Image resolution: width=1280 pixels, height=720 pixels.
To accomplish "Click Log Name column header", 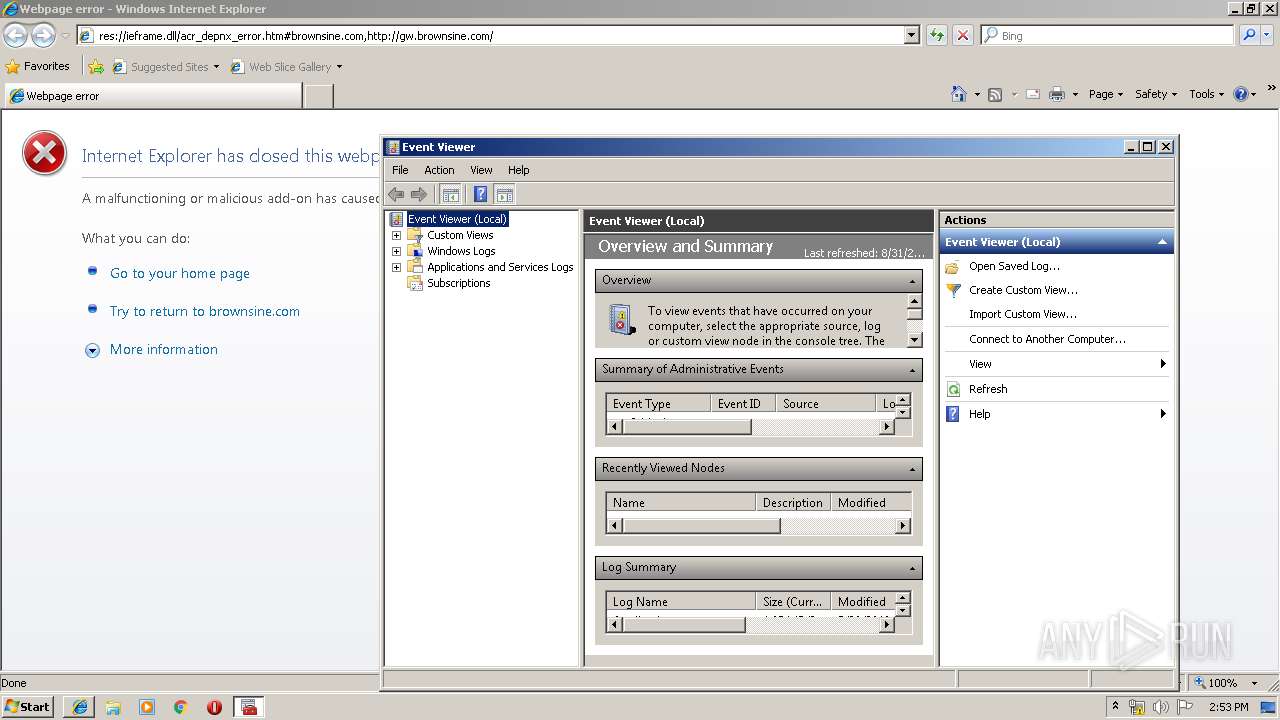I will pos(681,602).
